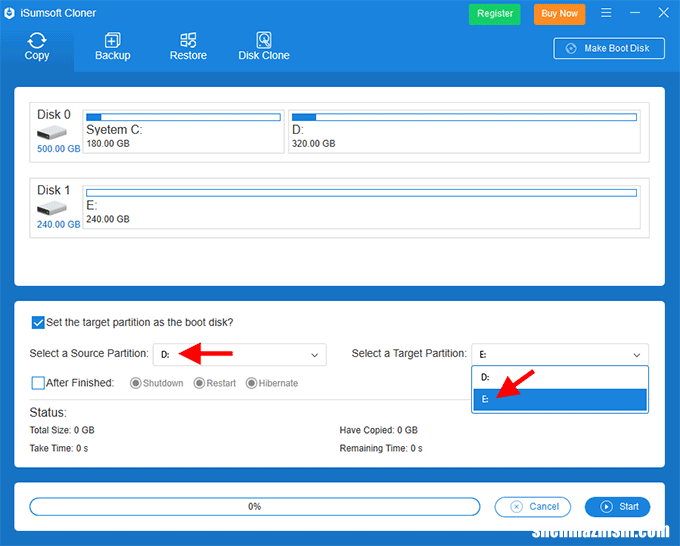Click the Cancel button
The width and height of the screenshot is (680, 546).
533,507
